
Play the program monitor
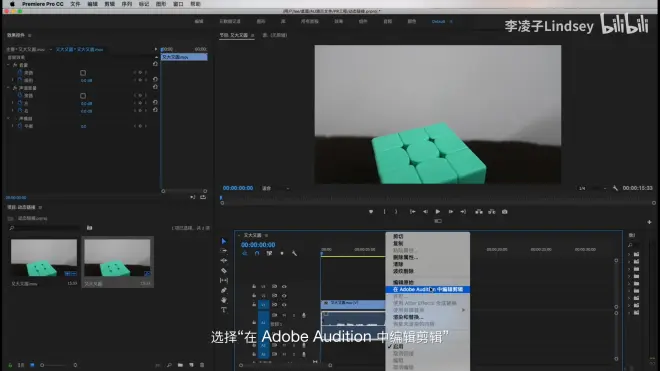[x=438, y=212]
